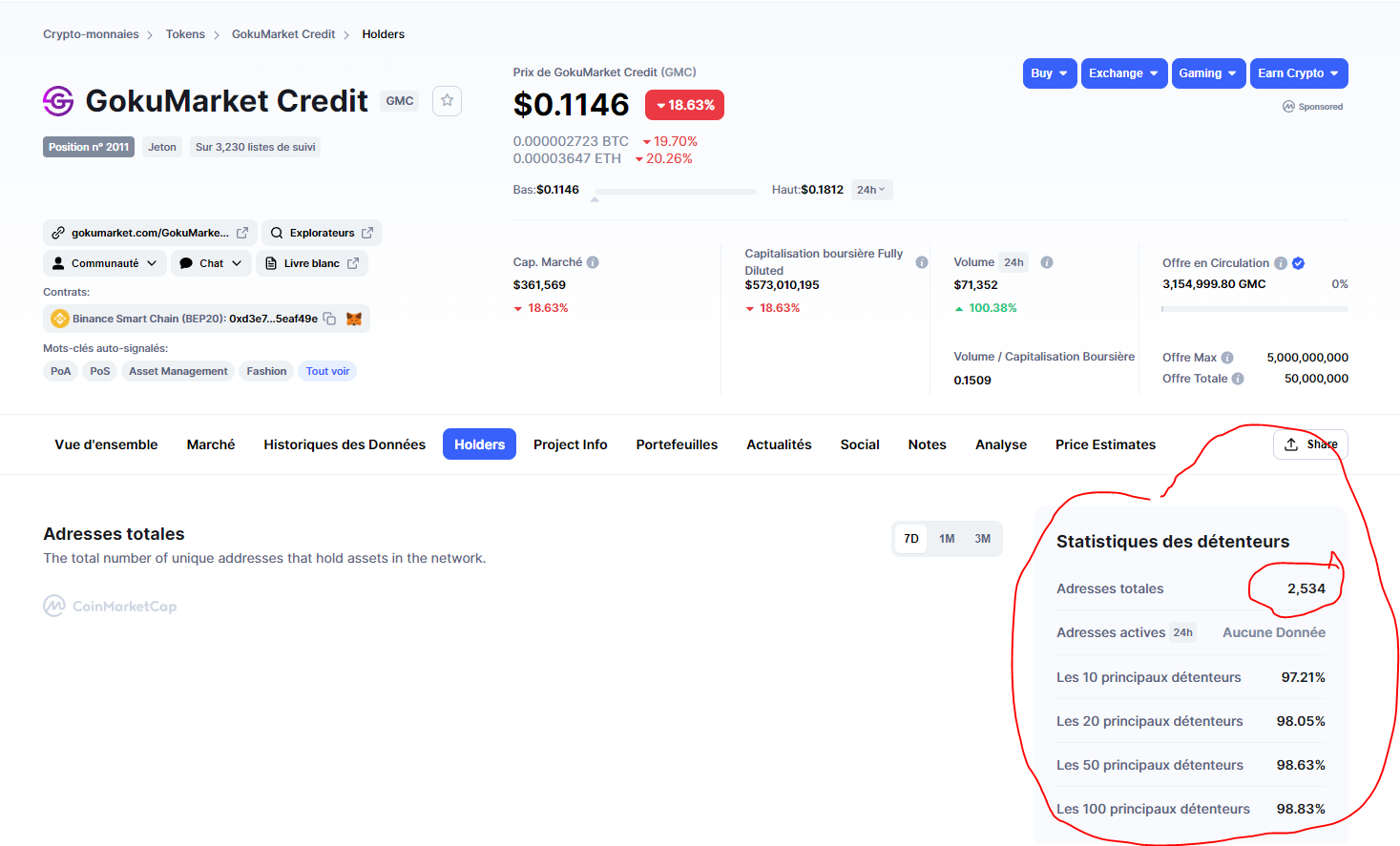
Task: Click the PoA tag
Action: coord(61,371)
